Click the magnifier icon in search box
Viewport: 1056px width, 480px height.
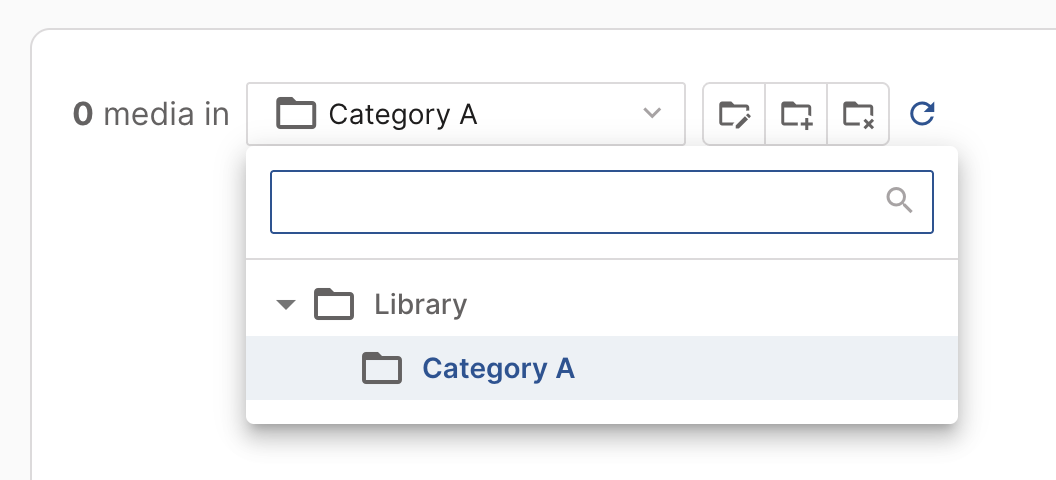coord(899,201)
